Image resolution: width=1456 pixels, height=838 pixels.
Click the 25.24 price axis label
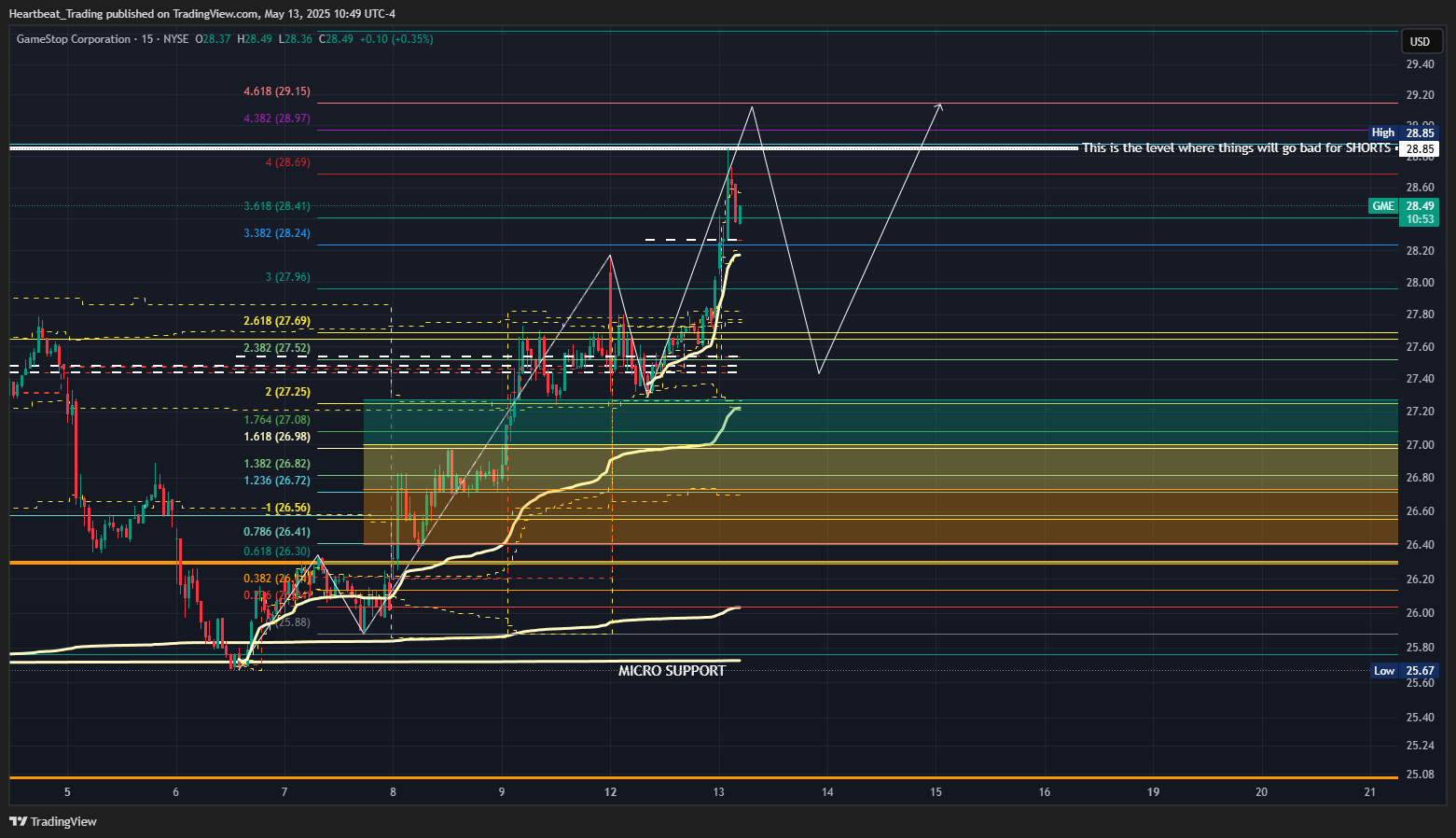tap(1420, 746)
